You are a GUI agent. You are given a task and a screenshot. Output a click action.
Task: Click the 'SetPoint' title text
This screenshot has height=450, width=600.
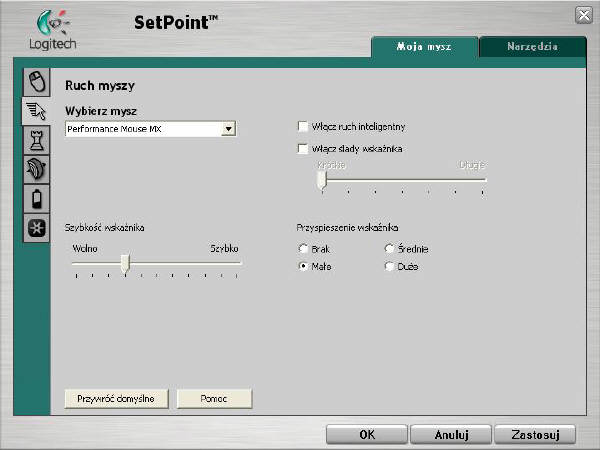tap(176, 23)
